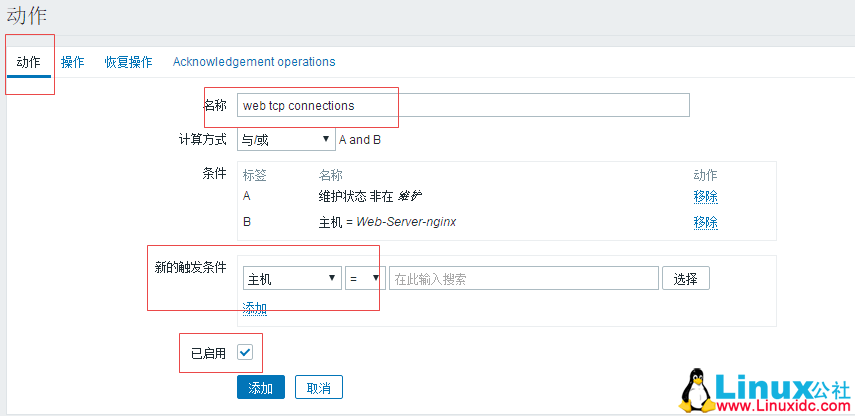Click the 取消 button
Image resolution: width=855 pixels, height=416 pixels.
tap(319, 388)
